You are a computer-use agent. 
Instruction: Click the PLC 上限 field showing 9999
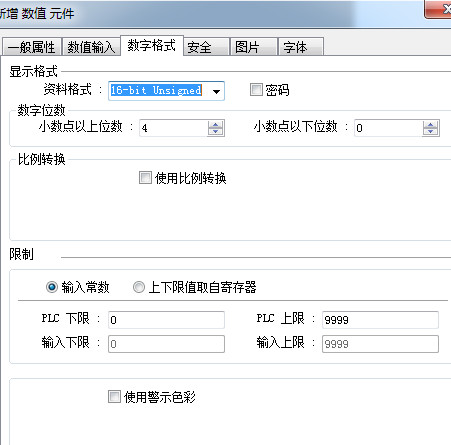[x=380, y=320]
